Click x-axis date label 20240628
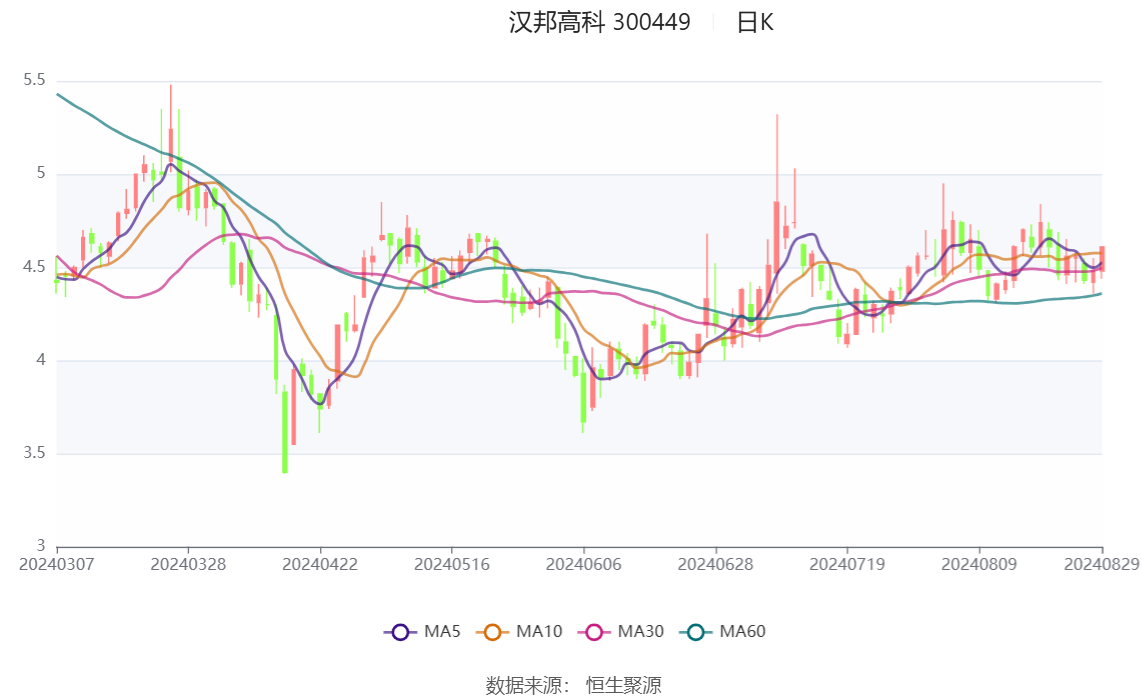1147x699 pixels. pyautogui.click(x=715, y=564)
